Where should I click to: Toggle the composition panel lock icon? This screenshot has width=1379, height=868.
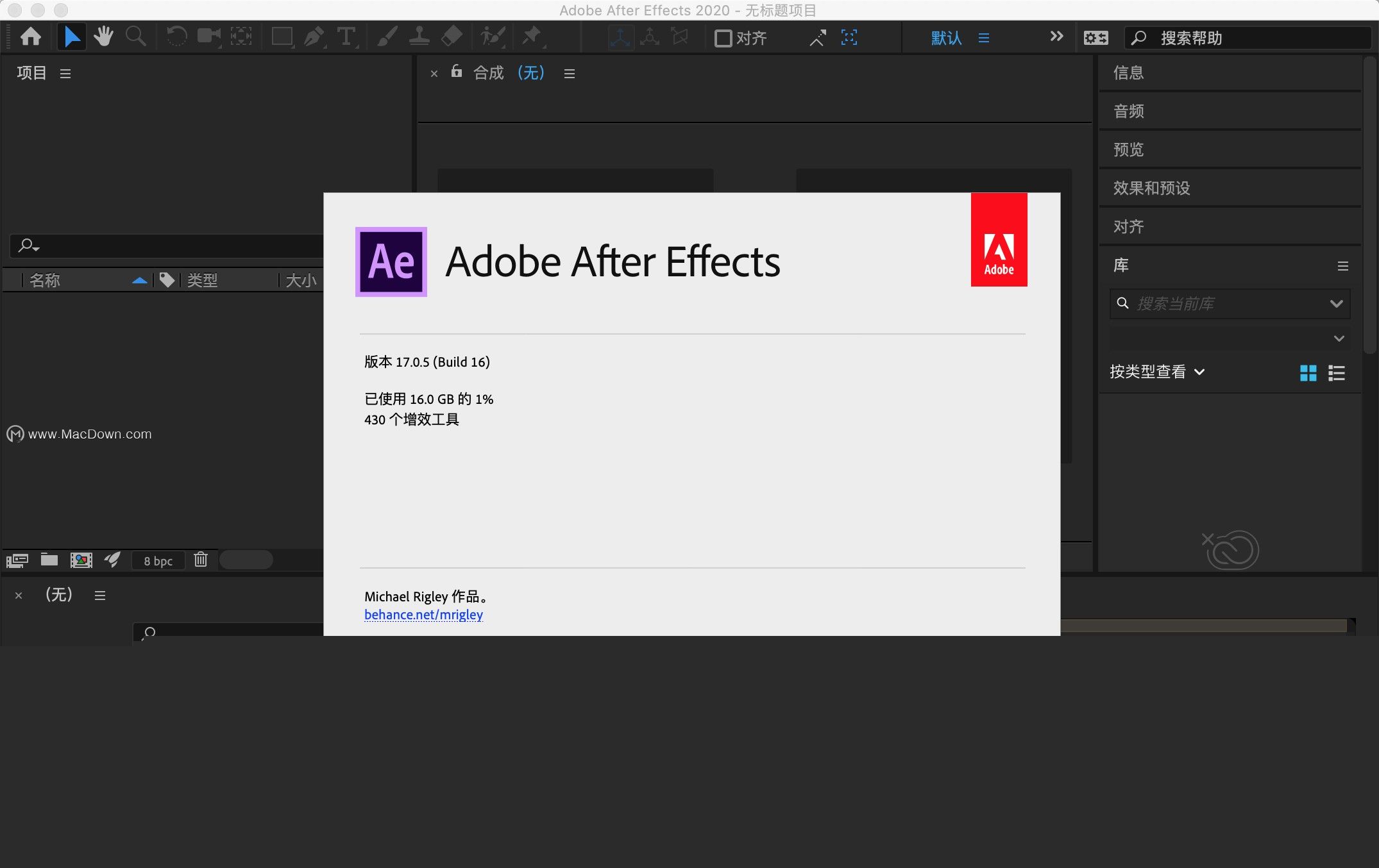(456, 71)
